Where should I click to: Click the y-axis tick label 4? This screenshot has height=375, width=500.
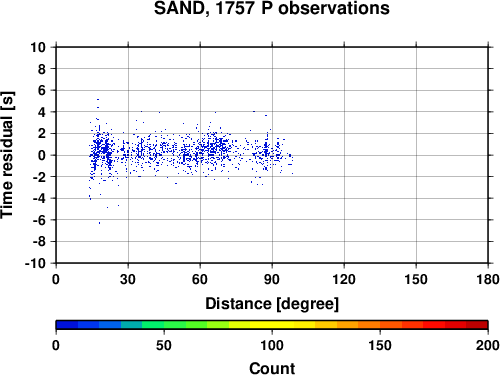pyautogui.click(x=42, y=112)
